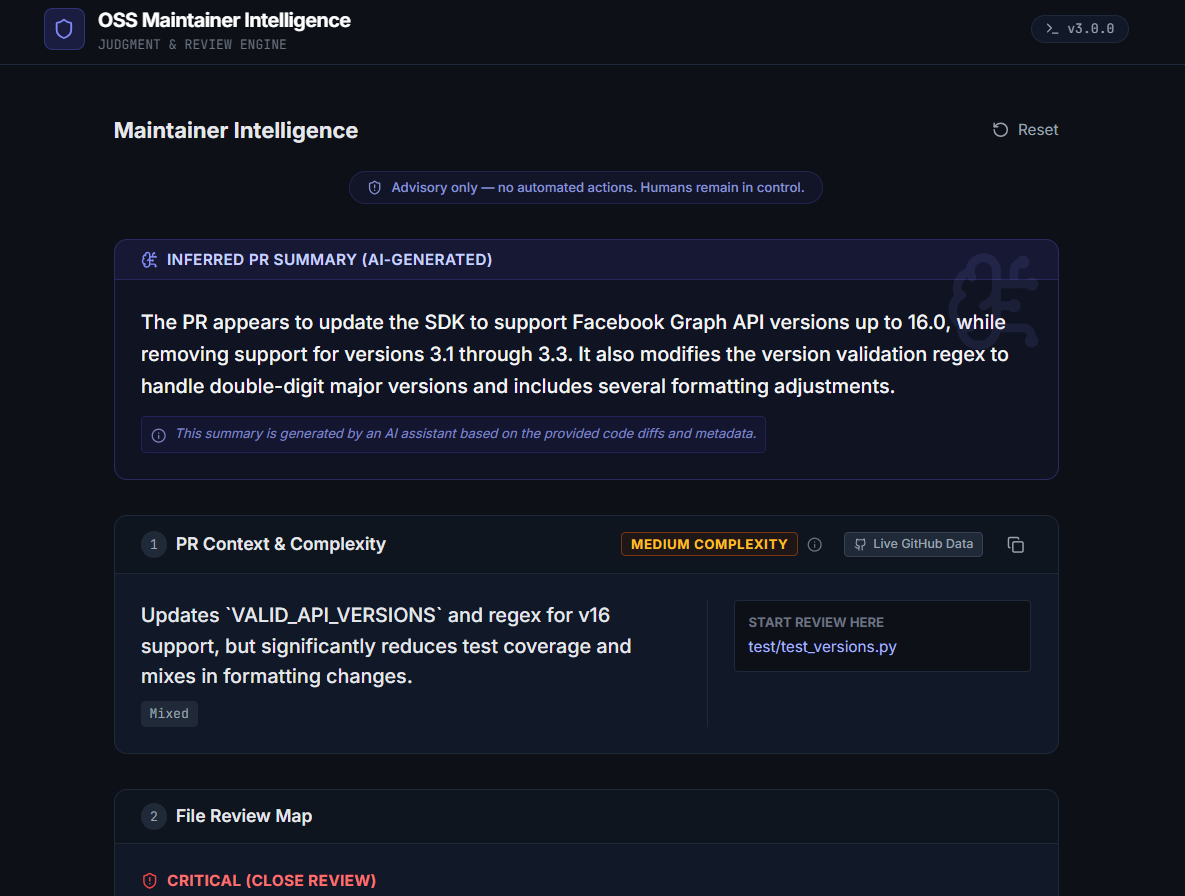The height and width of the screenshot is (896, 1185).
Task: Click the advisory only notice text
Action: pyautogui.click(x=598, y=187)
